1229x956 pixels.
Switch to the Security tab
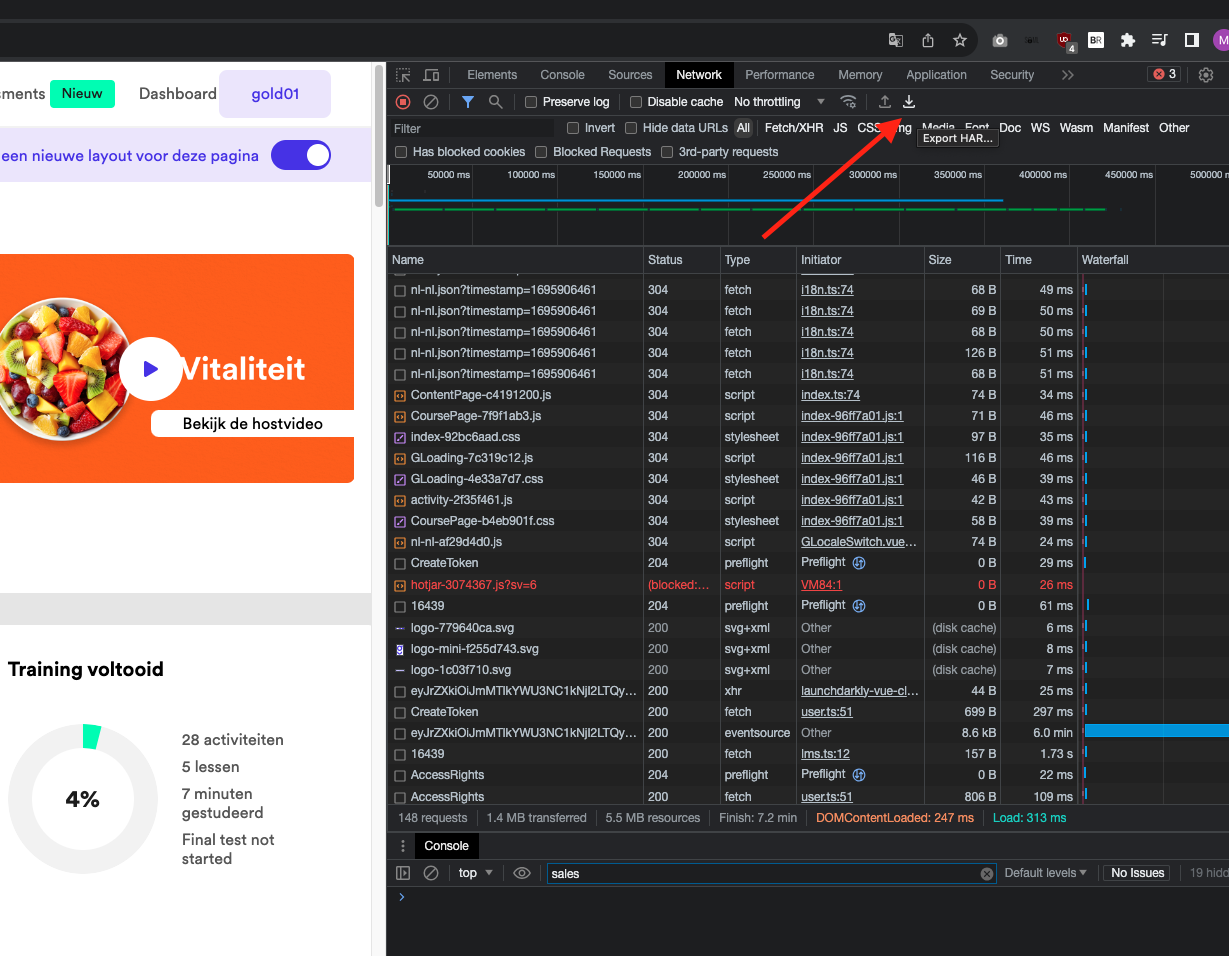pos(1012,75)
